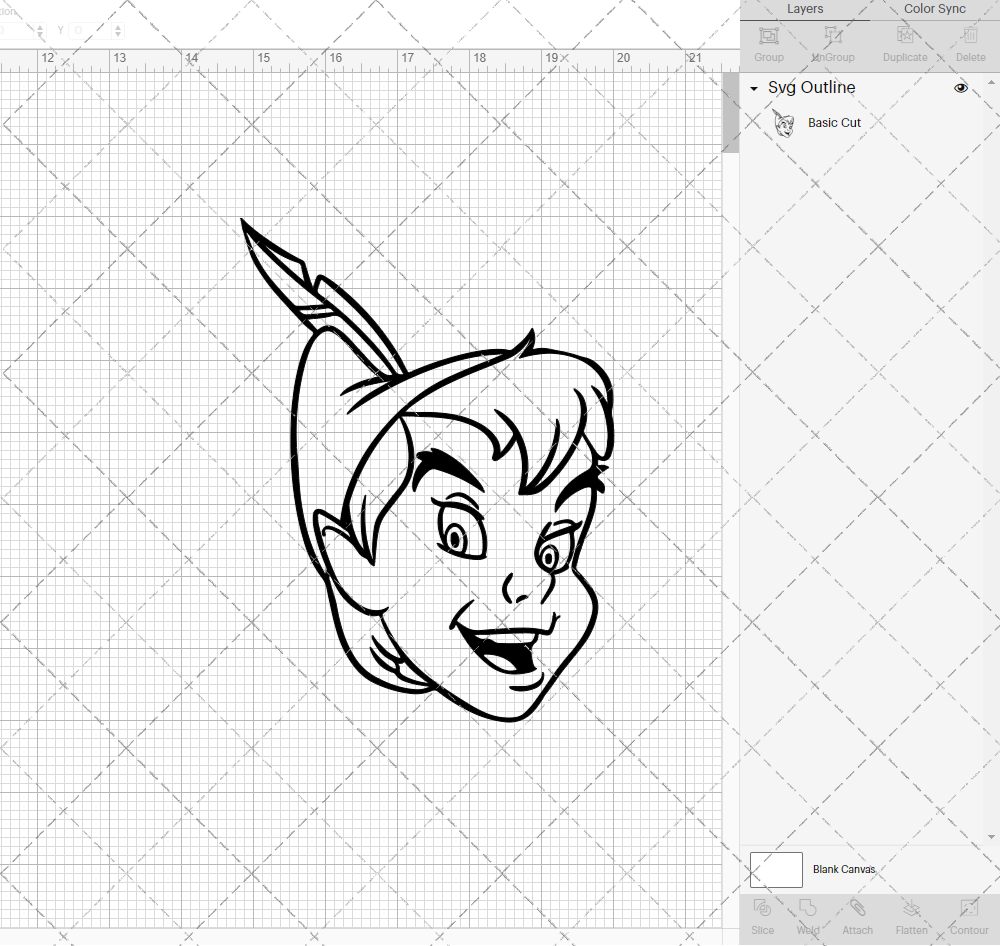This screenshot has width=1000, height=946.
Task: Open the Contour tool
Action: pyautogui.click(x=968, y=915)
